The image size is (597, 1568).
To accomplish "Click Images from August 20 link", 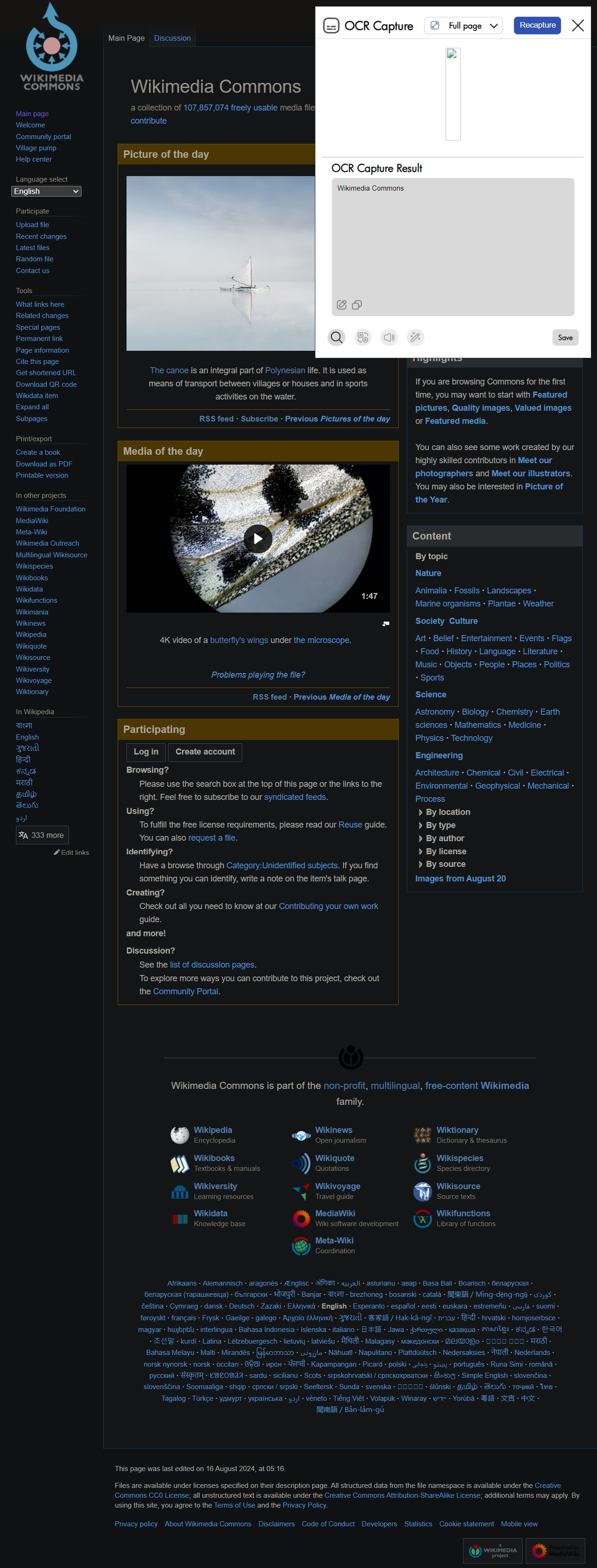I will (x=461, y=879).
